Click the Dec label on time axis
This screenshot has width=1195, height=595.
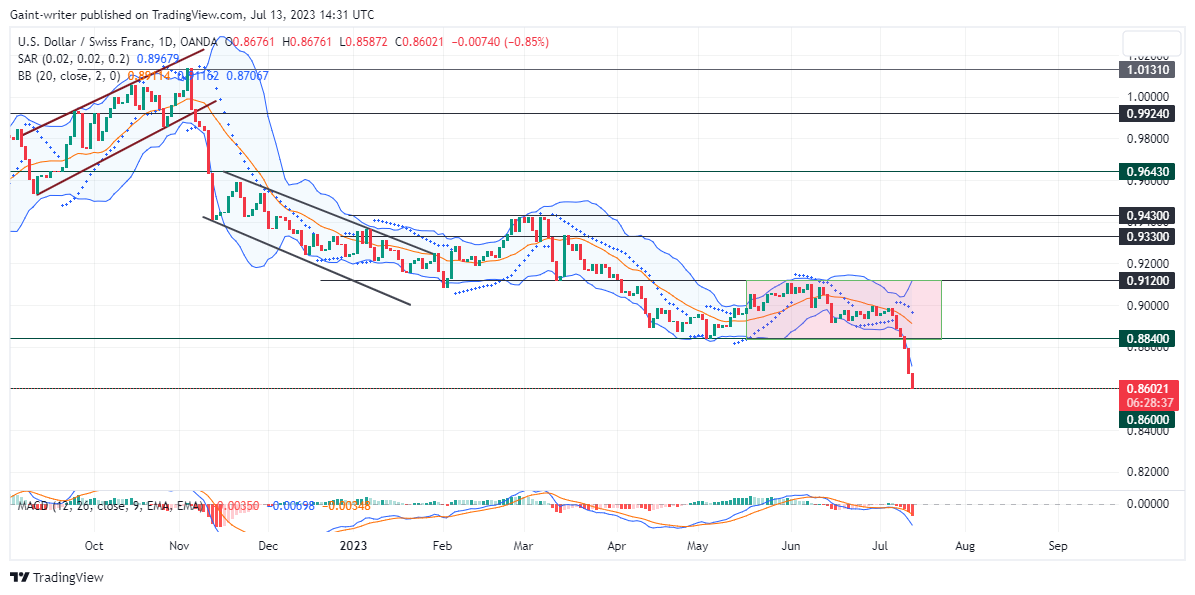click(268, 546)
